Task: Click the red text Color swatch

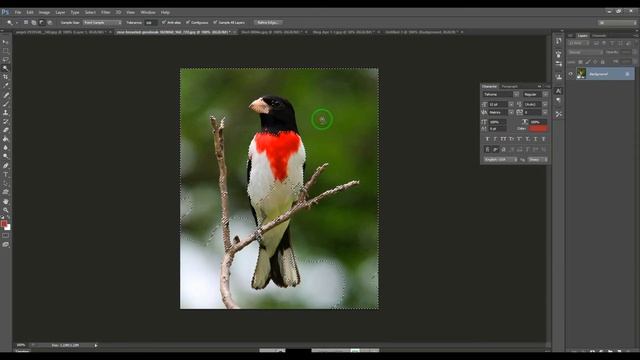Action: 538,129
